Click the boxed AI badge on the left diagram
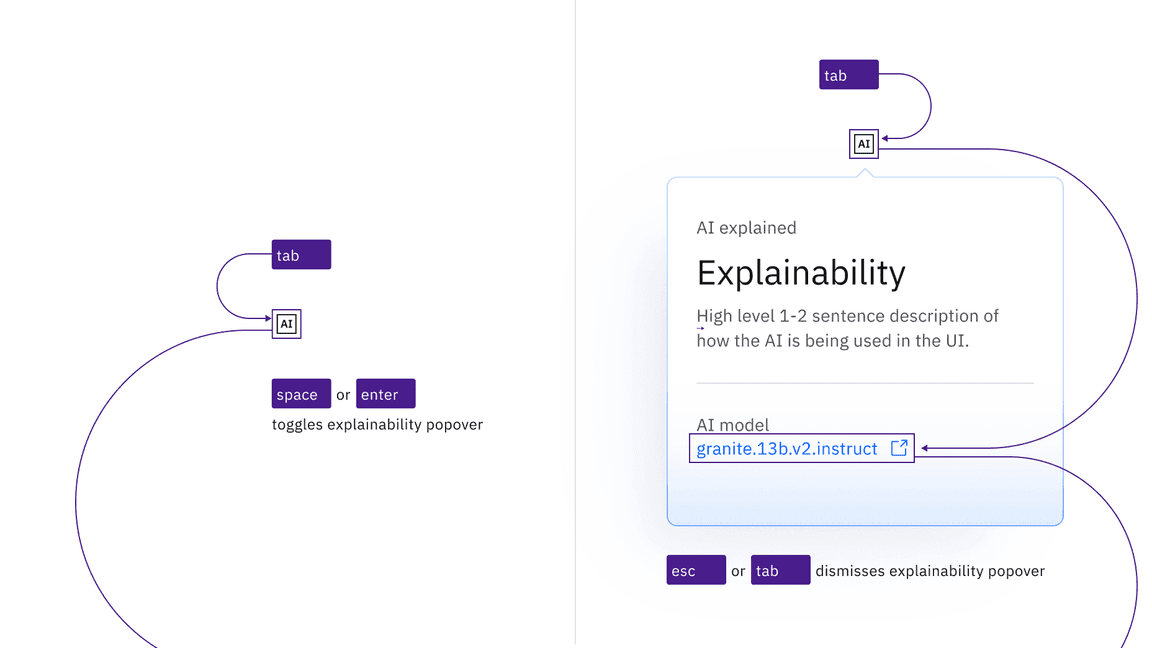The width and height of the screenshot is (1152, 648). (287, 323)
